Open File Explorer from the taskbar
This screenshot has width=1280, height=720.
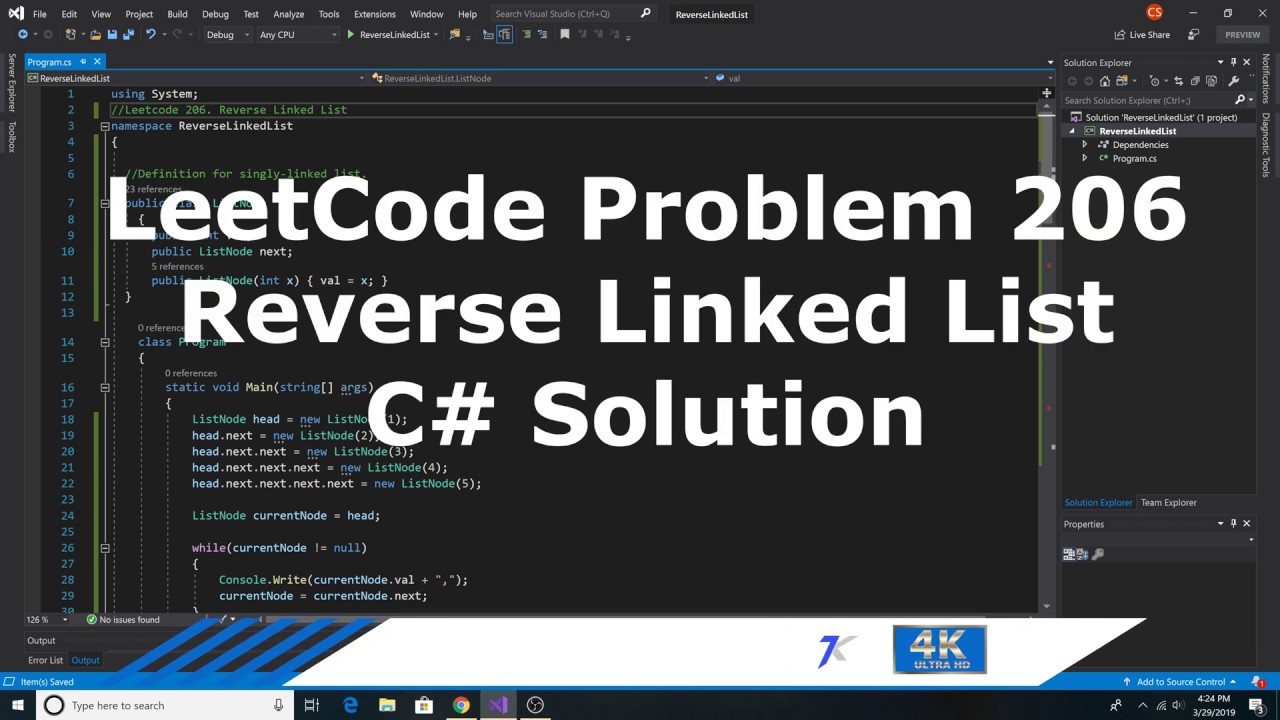coord(387,705)
